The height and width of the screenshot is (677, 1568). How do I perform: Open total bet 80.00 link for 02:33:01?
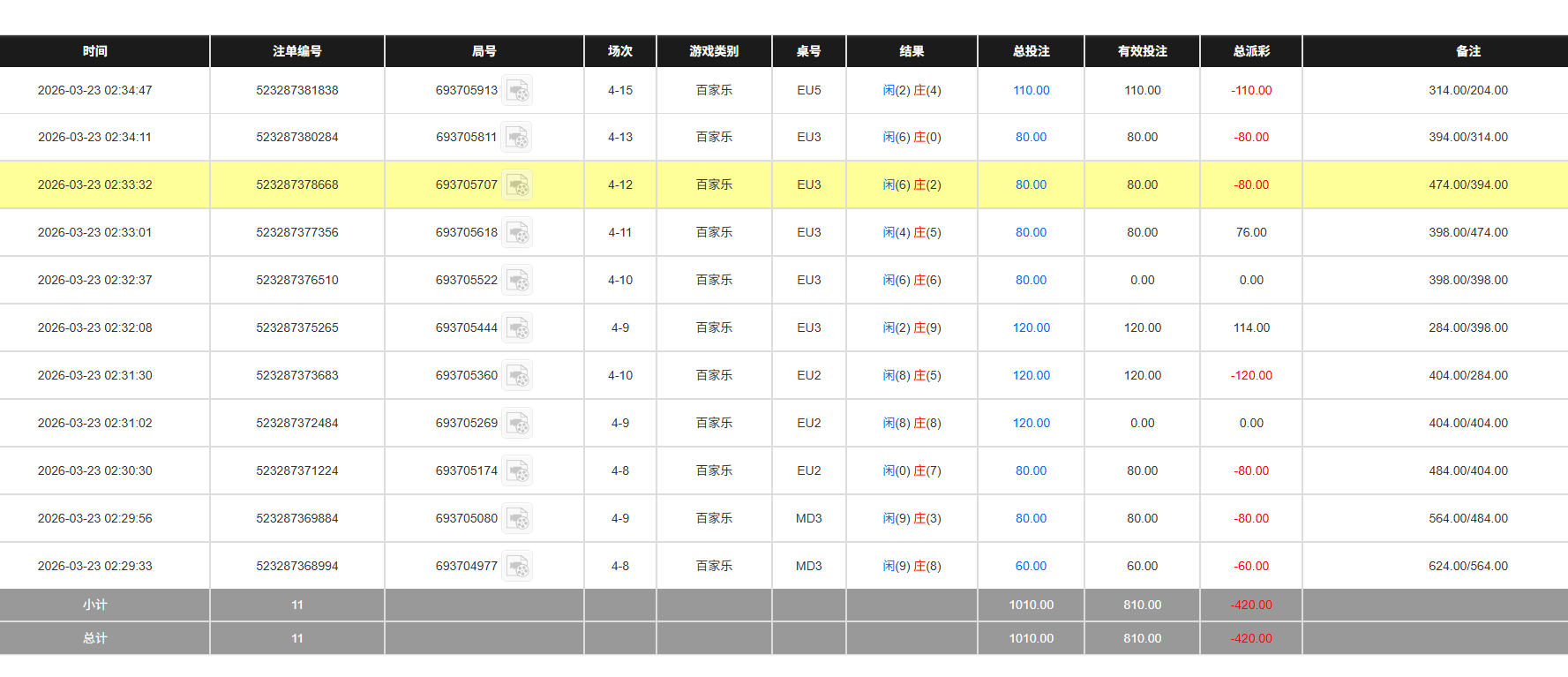[x=1031, y=232]
